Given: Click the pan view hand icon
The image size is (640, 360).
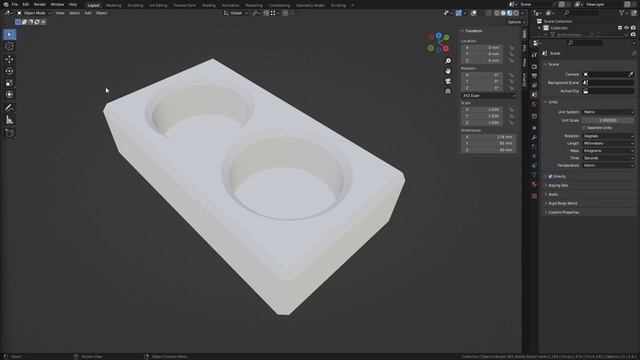Looking at the screenshot, I should coord(448,71).
